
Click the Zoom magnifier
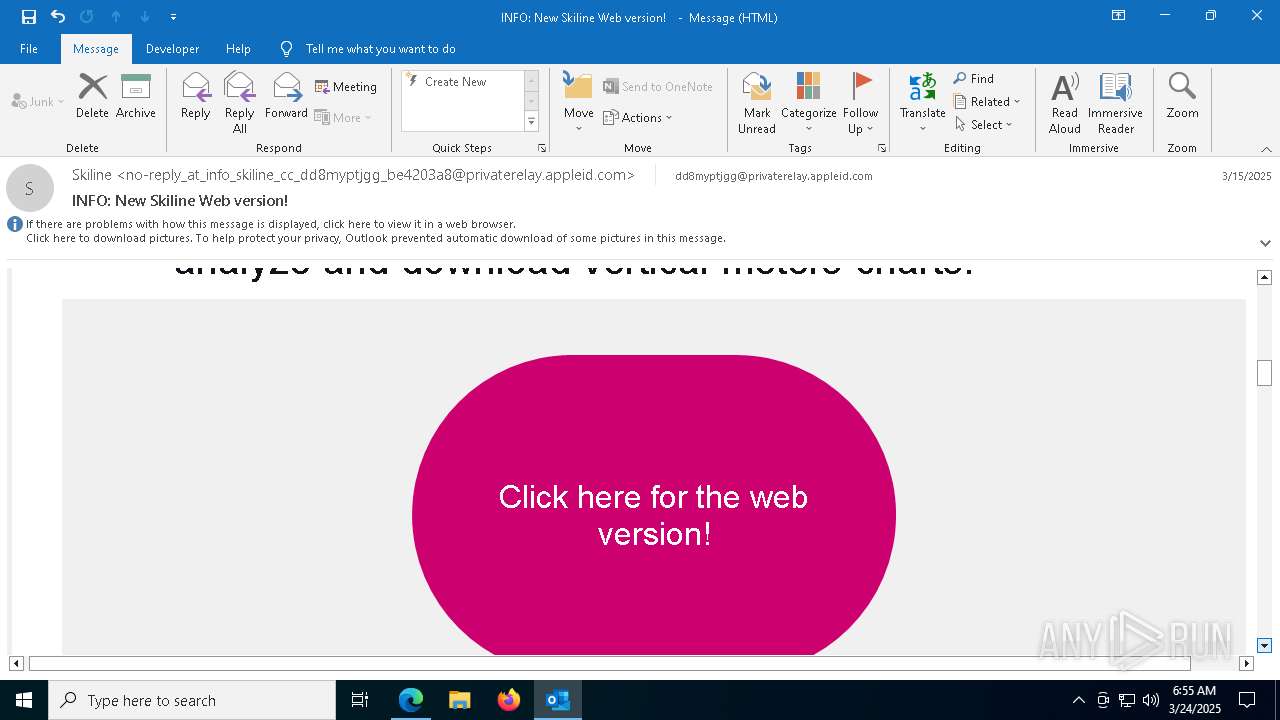(1182, 96)
